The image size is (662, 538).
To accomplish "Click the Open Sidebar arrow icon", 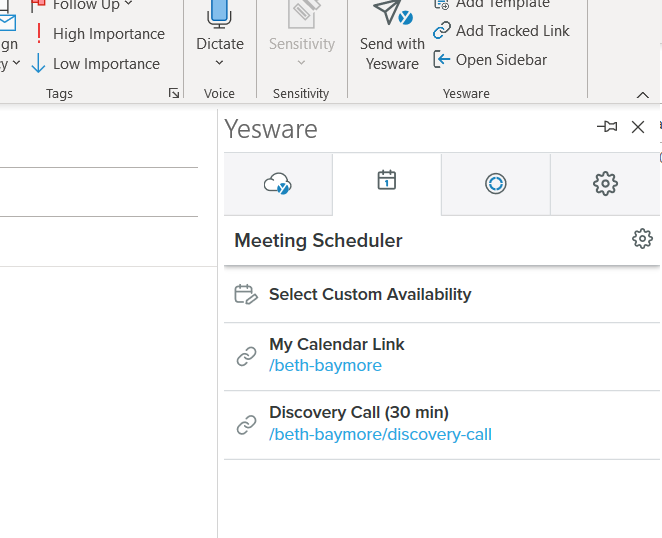I will [442, 60].
